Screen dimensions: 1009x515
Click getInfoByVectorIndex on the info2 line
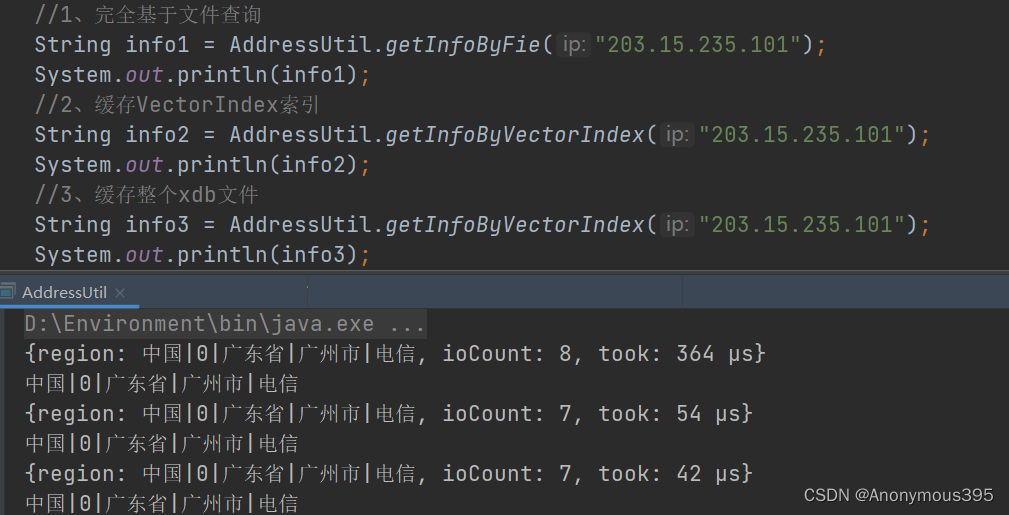point(515,135)
